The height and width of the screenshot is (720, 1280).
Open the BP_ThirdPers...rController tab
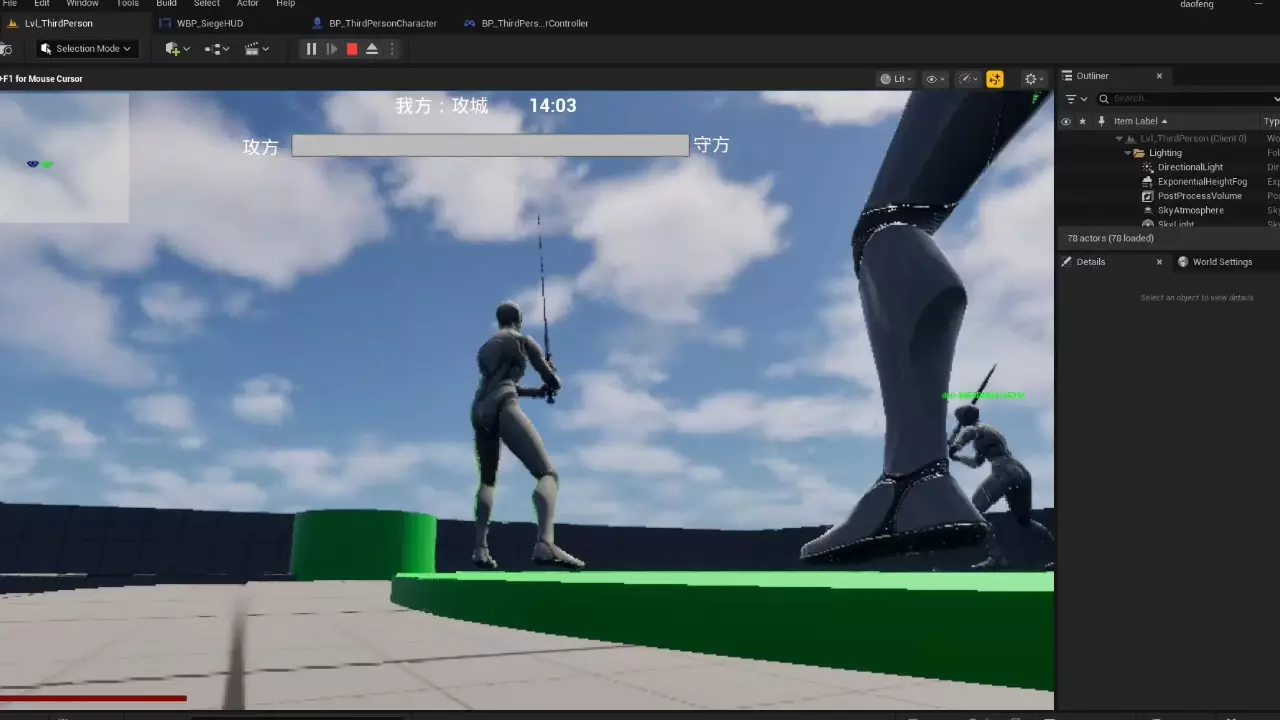point(535,23)
